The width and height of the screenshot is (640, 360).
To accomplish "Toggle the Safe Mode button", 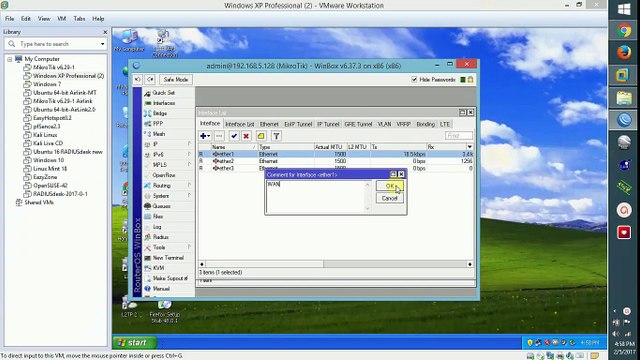I will [x=176, y=80].
